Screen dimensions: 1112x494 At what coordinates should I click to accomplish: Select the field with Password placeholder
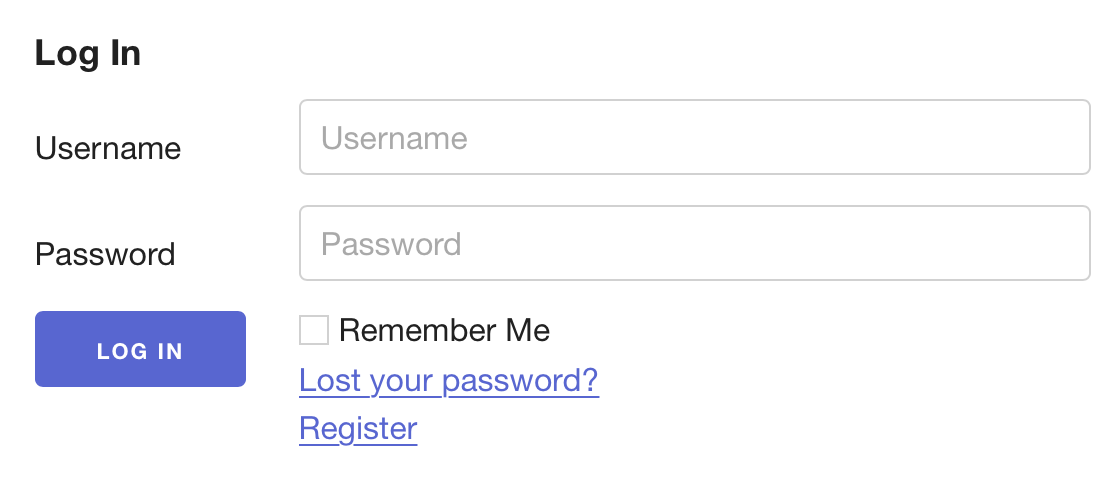[x=694, y=243]
